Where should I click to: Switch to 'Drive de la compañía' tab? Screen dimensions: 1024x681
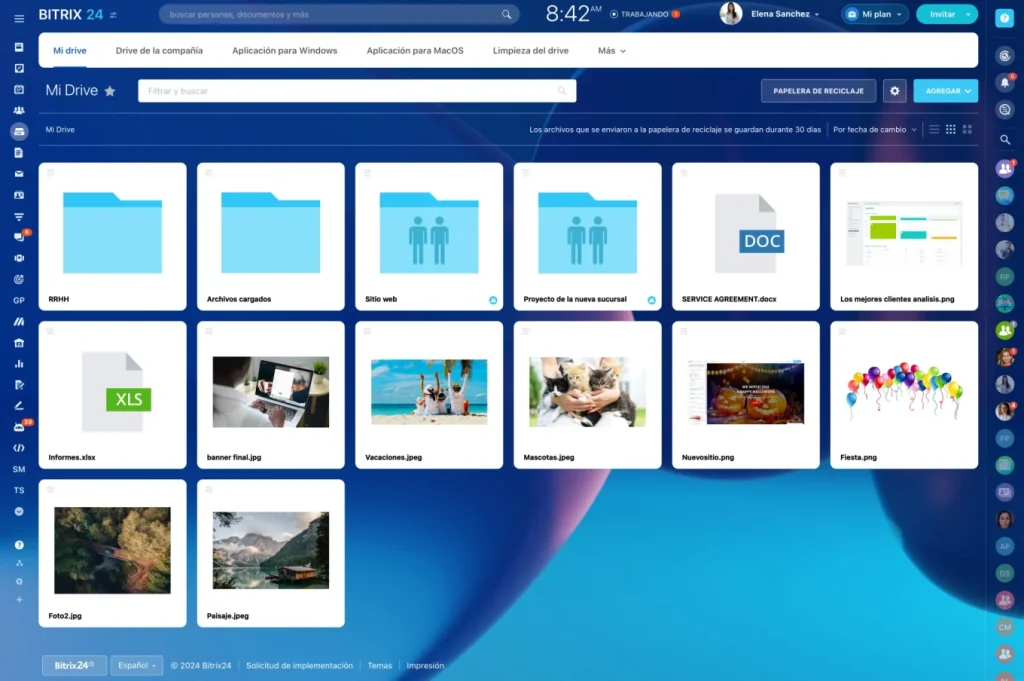pos(159,50)
